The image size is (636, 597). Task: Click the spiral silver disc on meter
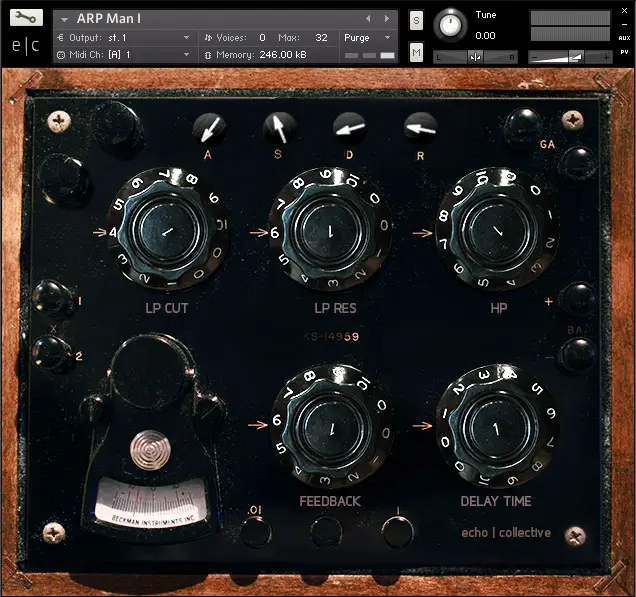pos(150,450)
